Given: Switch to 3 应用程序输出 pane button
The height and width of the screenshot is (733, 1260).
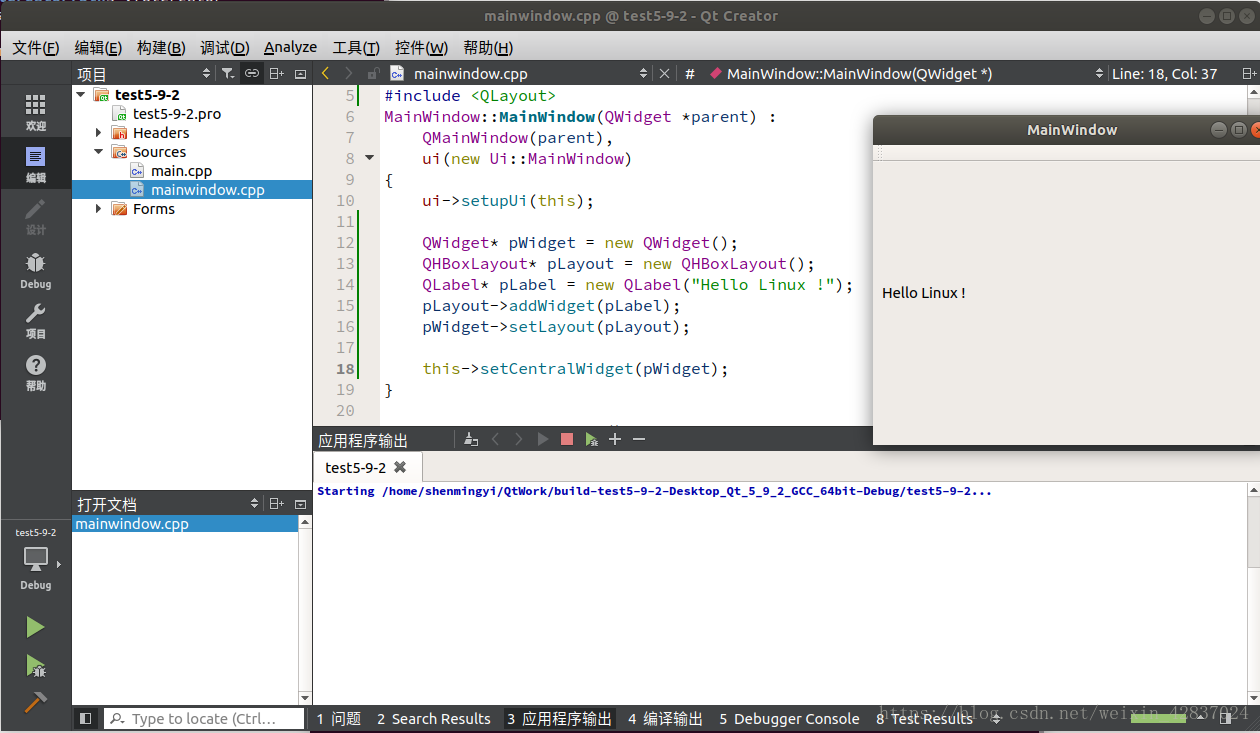Looking at the screenshot, I should point(559,718).
